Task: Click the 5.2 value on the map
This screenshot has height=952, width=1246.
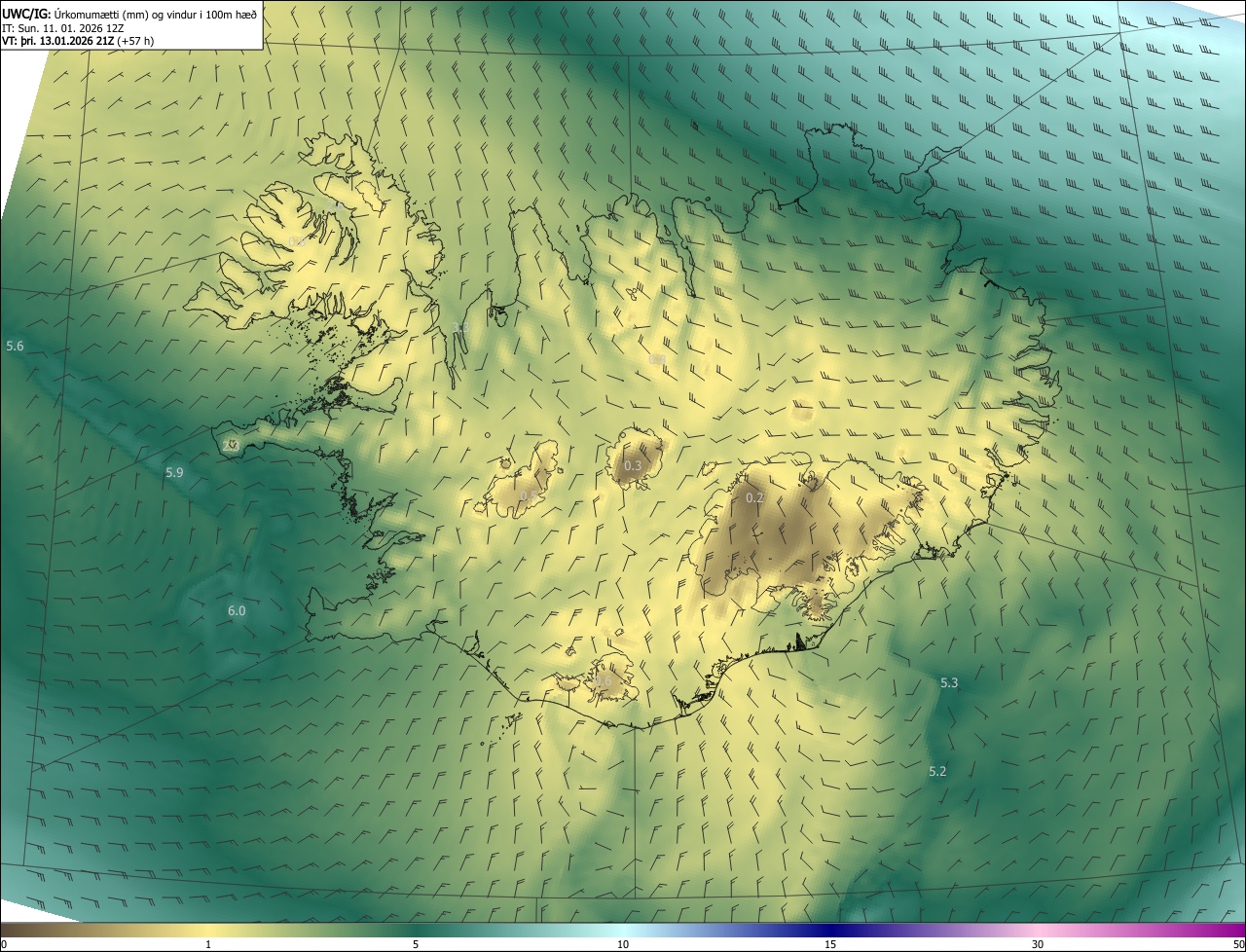Action: tap(937, 771)
